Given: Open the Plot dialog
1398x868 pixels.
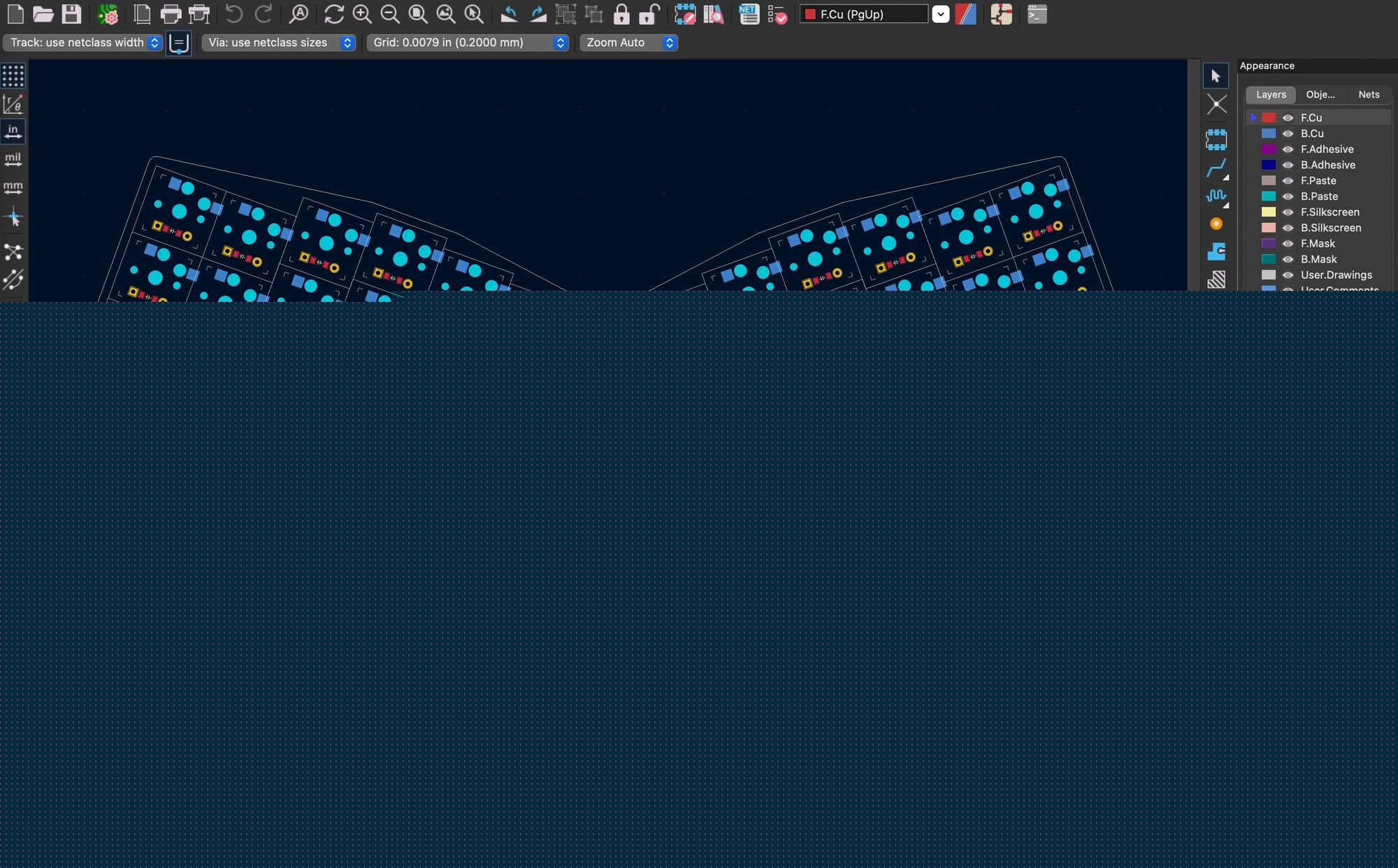Looking at the screenshot, I should tap(199, 14).
